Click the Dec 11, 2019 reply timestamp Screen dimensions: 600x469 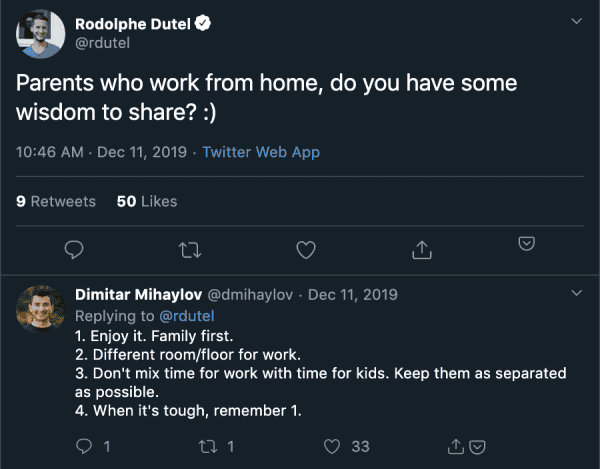353,294
